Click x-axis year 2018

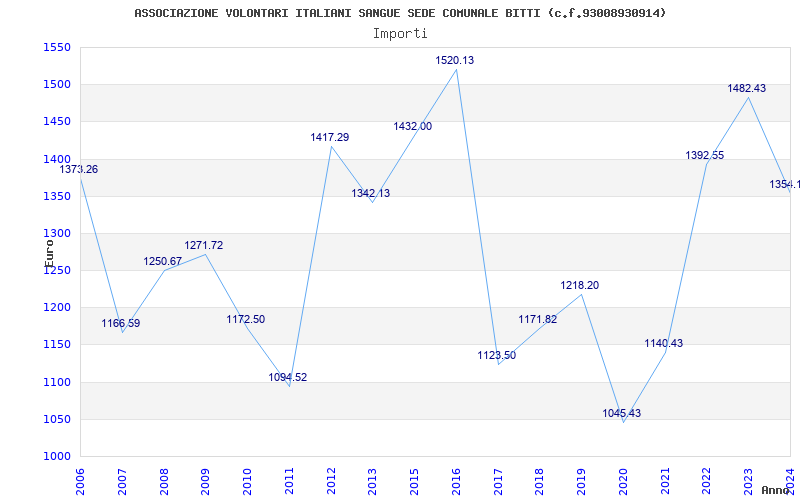pyautogui.click(x=540, y=482)
